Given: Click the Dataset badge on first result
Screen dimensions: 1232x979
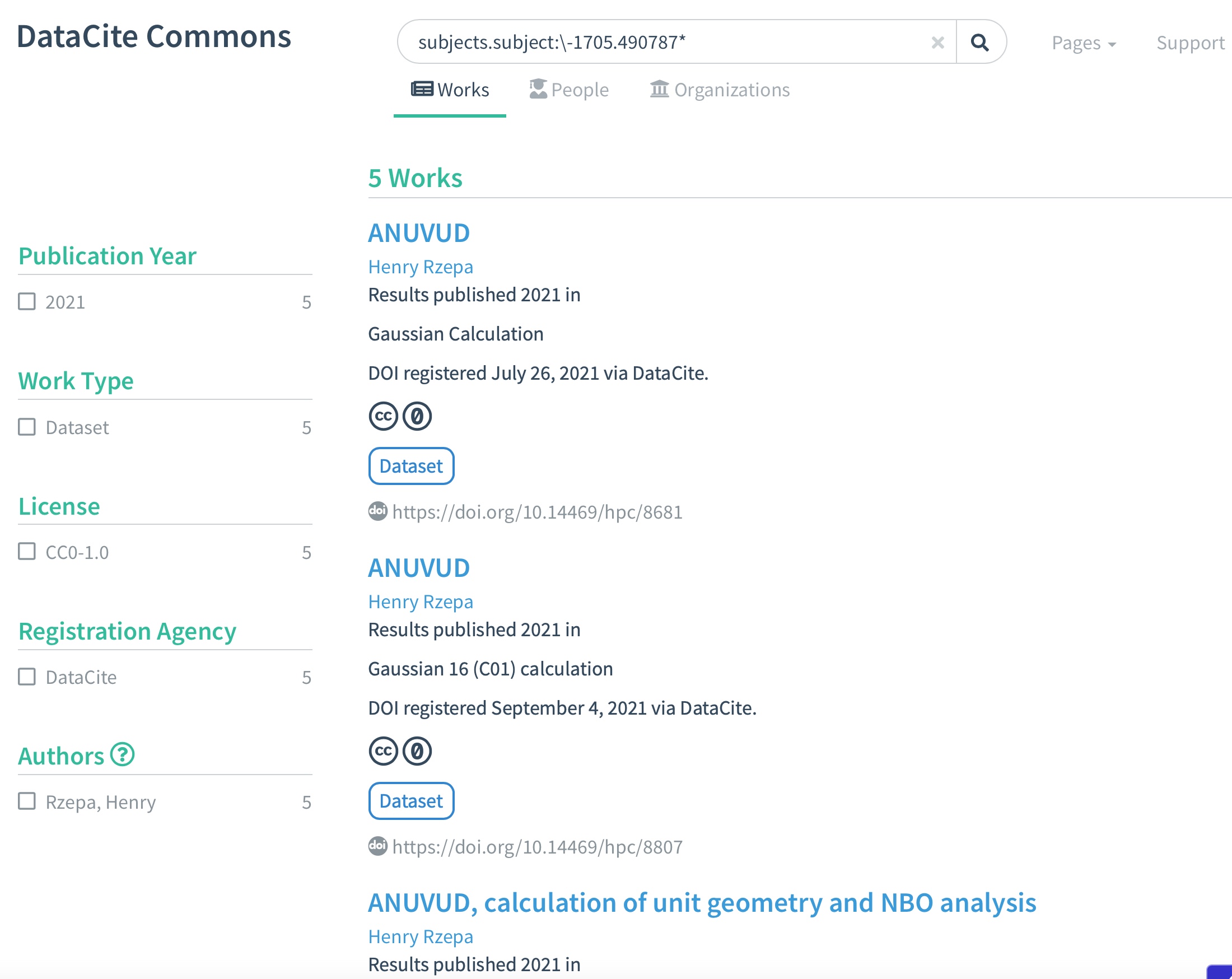Looking at the screenshot, I should (411, 466).
